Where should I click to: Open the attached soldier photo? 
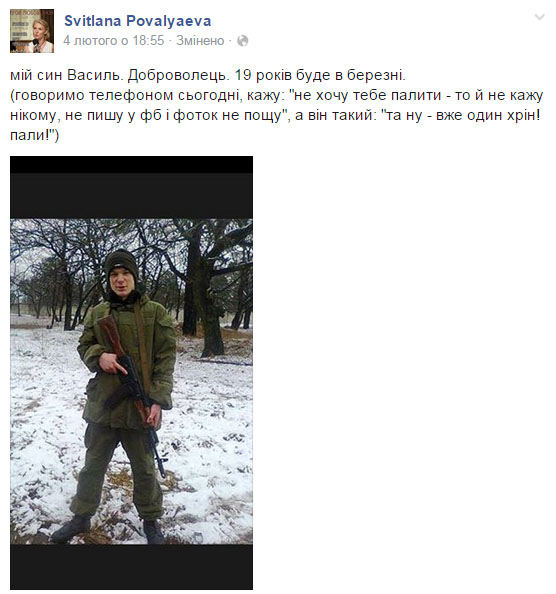pyautogui.click(x=131, y=373)
